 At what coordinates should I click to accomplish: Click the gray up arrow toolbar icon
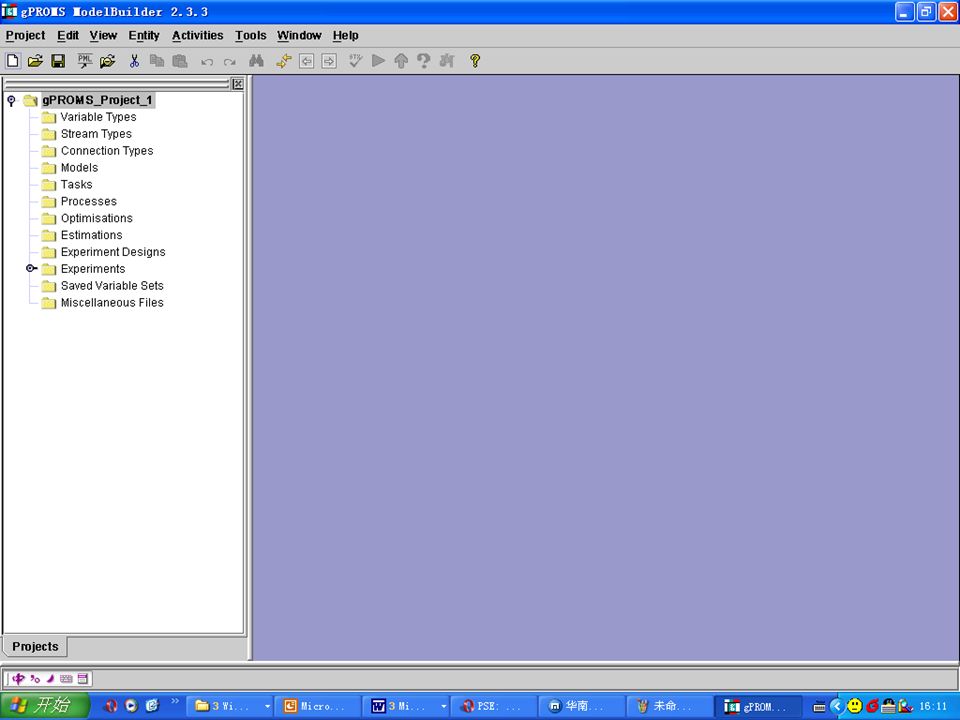(401, 61)
